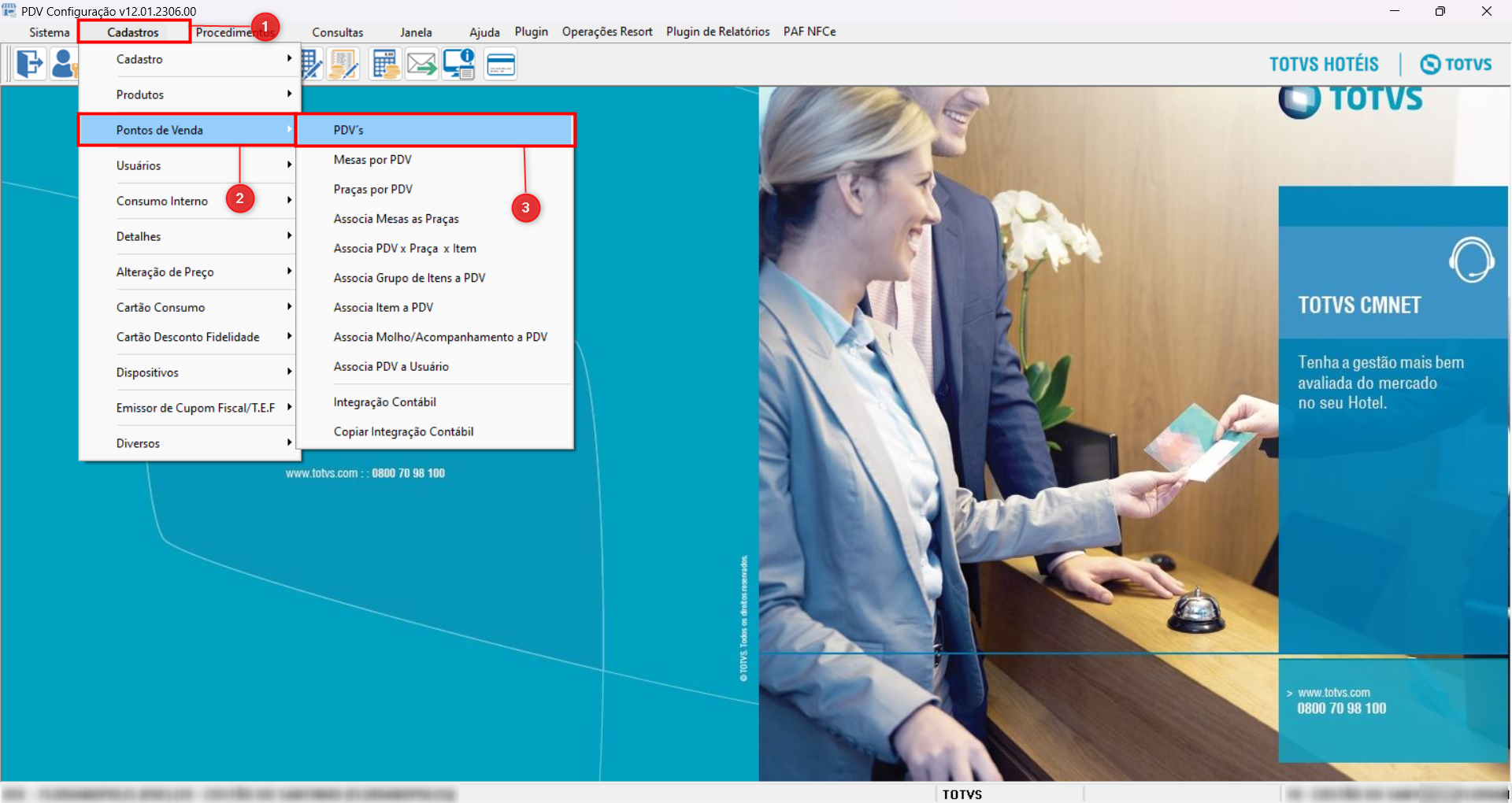Select Associa Grupo de Itens a PDV
The image size is (1512, 803).
coord(435,278)
